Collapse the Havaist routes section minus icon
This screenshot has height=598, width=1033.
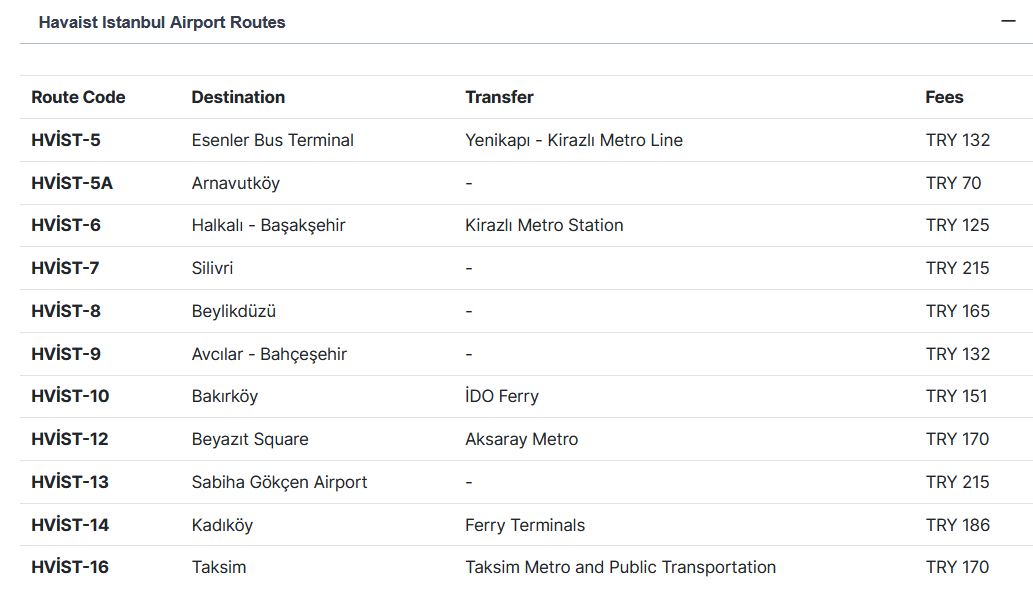point(1008,22)
